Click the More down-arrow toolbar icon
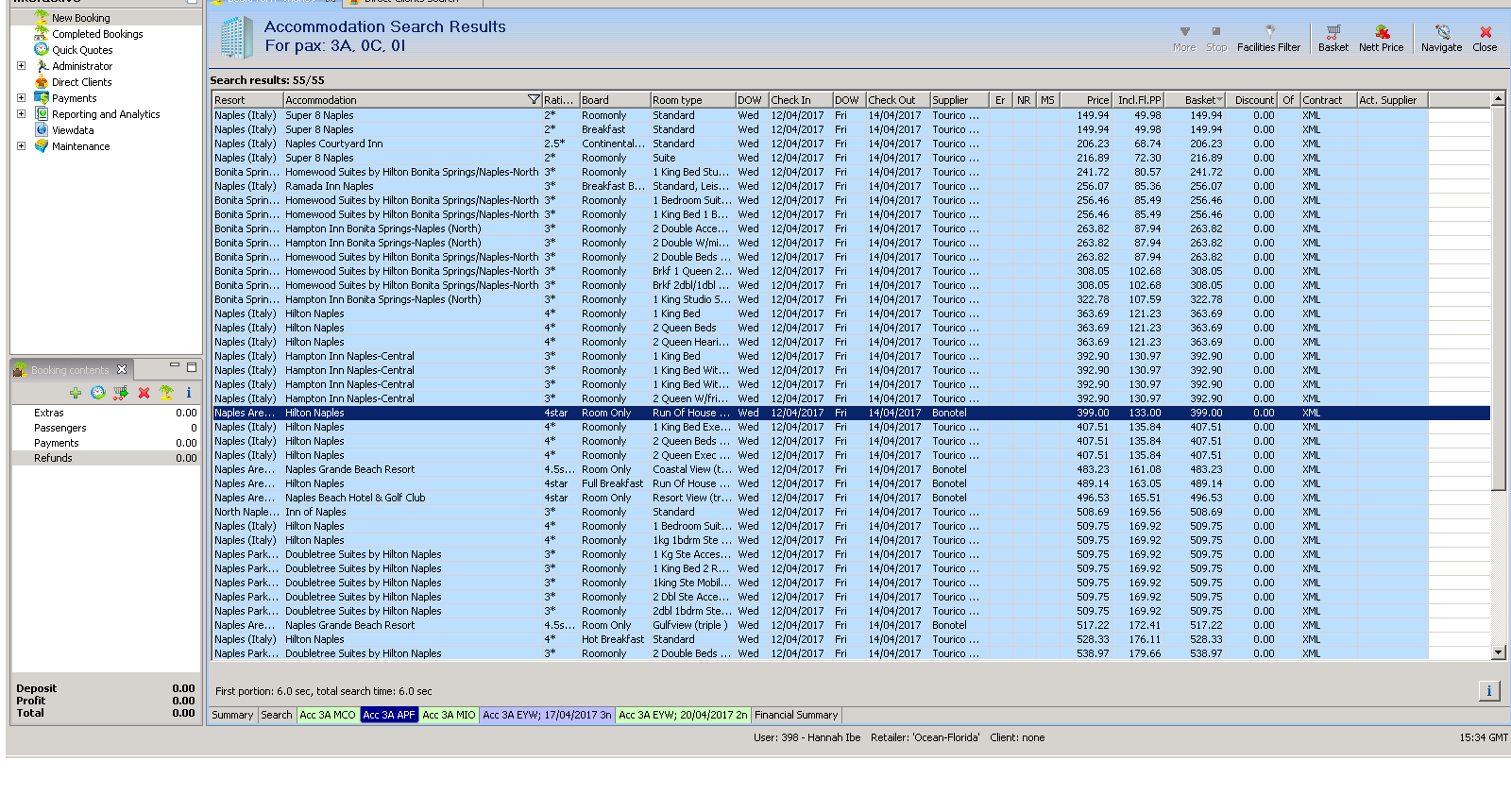This screenshot has width=1511, height=812. [x=1184, y=32]
